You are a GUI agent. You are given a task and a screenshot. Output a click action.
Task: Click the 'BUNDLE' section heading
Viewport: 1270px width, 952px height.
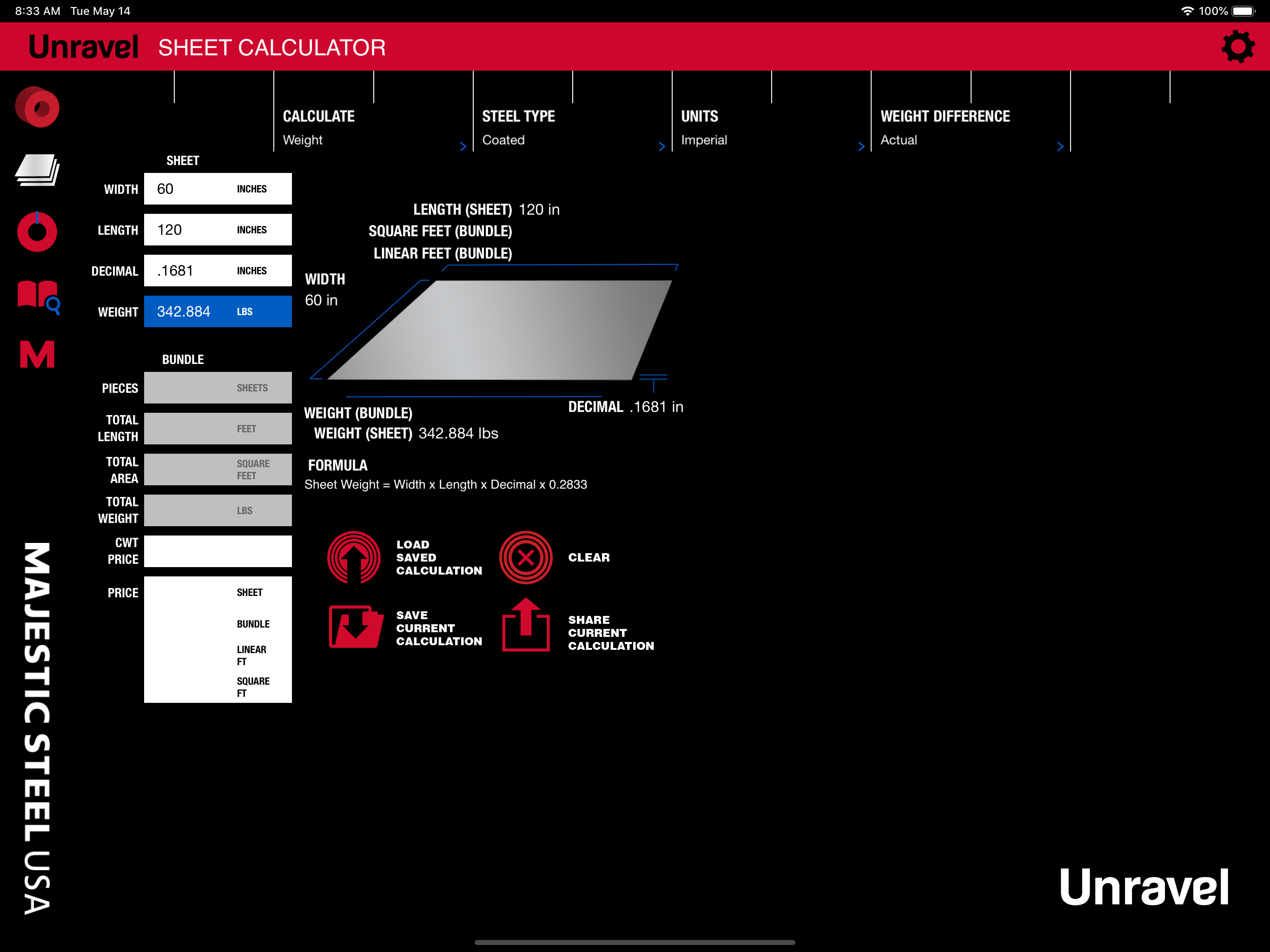[183, 359]
